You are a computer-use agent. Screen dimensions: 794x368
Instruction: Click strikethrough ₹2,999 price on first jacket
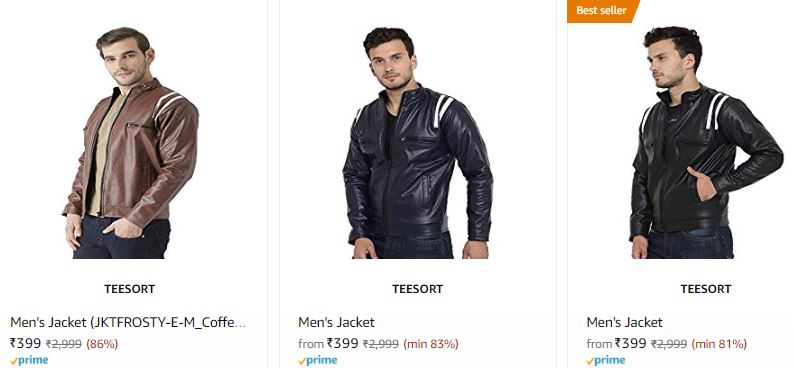coord(64,344)
